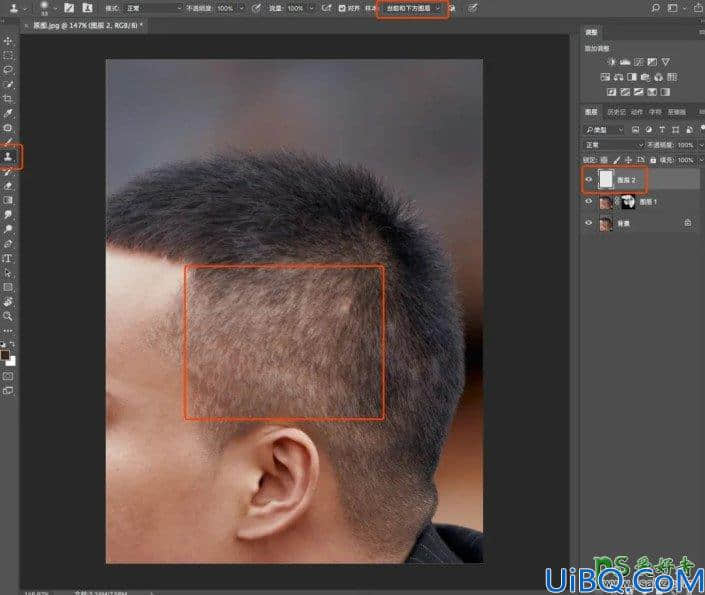Image resolution: width=705 pixels, height=595 pixels.
Task: Open the layer blend mode dropdown
Action: (614, 145)
